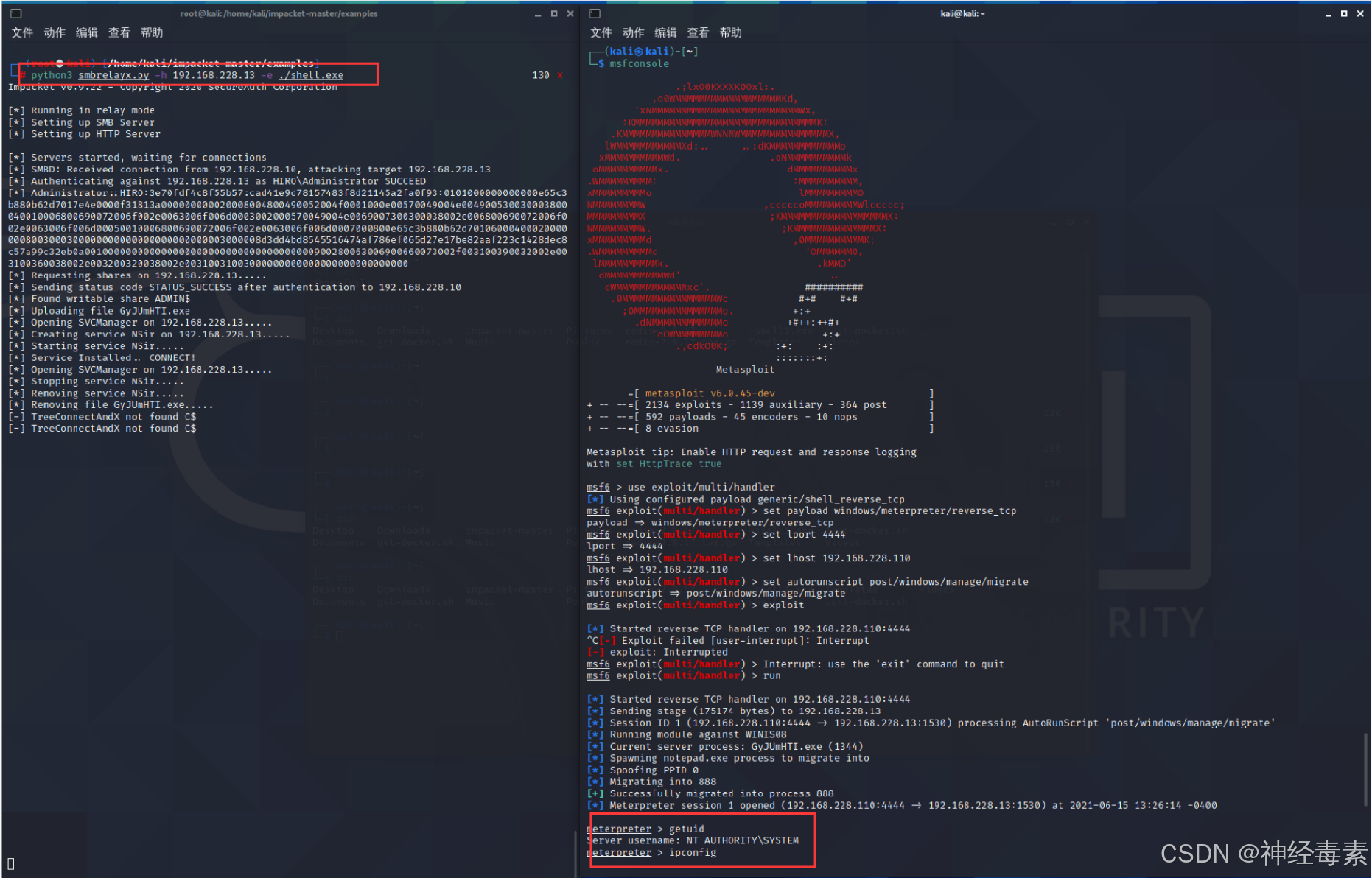Image resolution: width=1372 pixels, height=878 pixels.
Task: Click the 'metasploit v6.0.45-dev' version line
Action: (x=710, y=393)
